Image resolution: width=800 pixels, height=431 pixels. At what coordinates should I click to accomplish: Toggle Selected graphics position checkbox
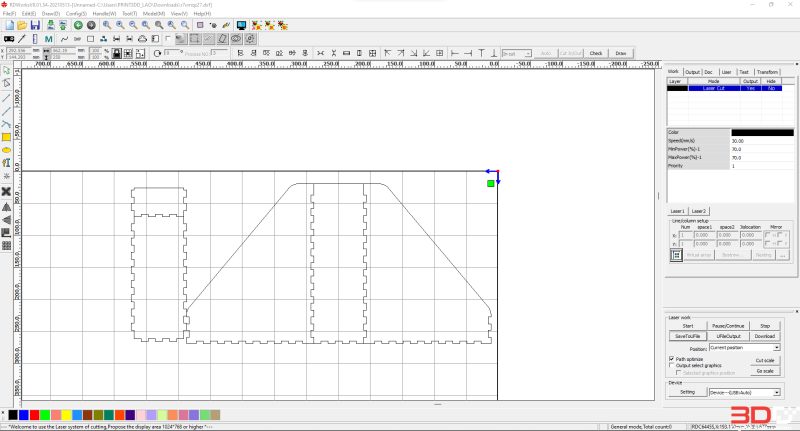point(678,373)
